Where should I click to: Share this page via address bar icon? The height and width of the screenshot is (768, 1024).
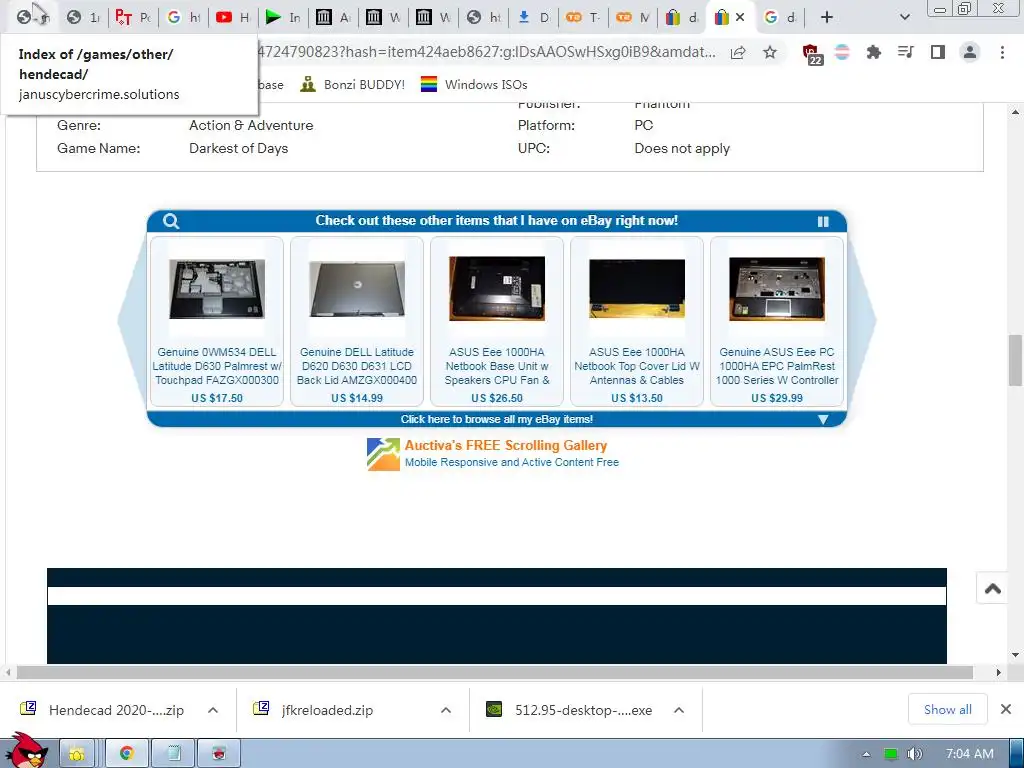(738, 53)
